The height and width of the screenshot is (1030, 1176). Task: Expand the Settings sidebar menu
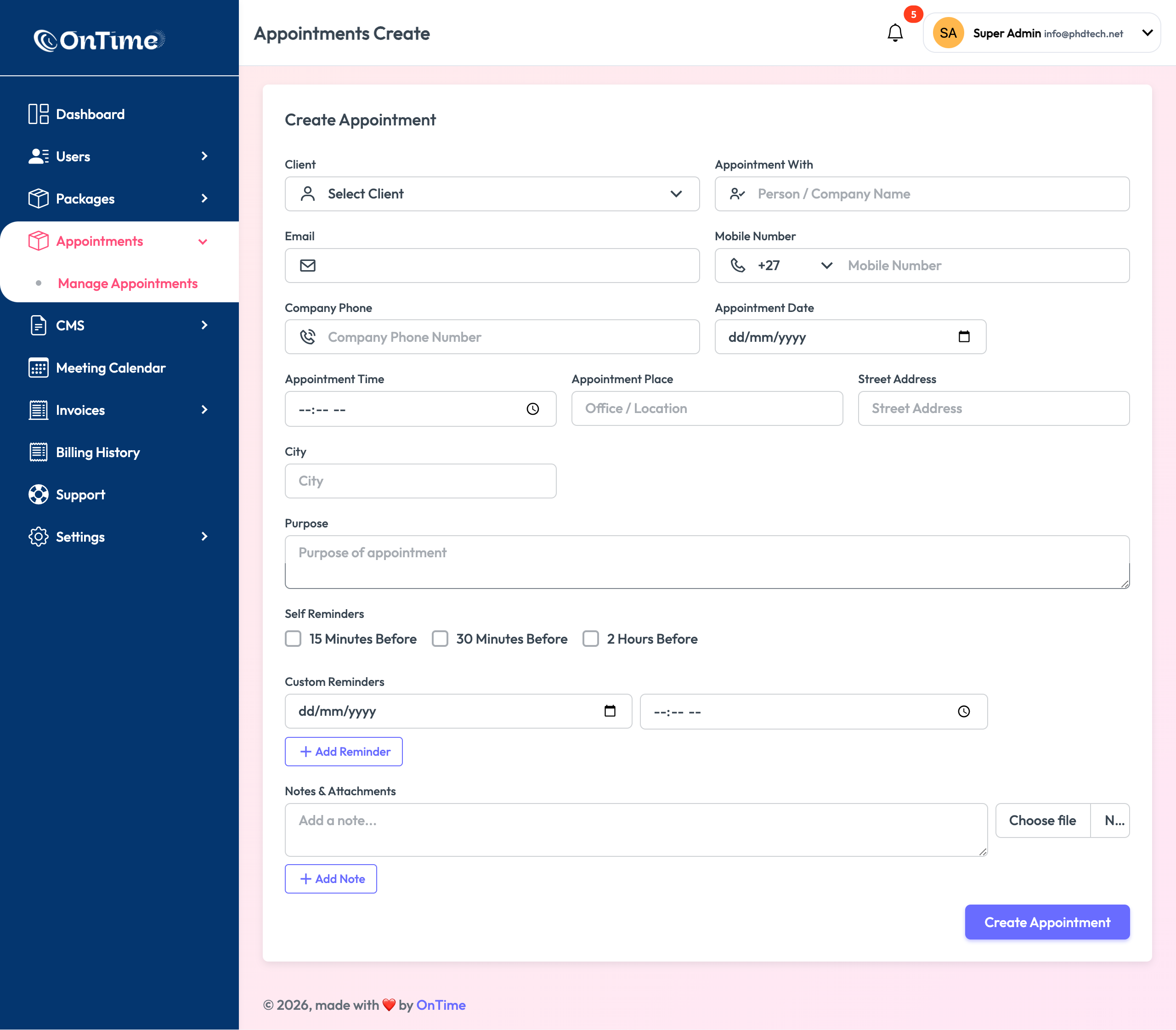[204, 536]
